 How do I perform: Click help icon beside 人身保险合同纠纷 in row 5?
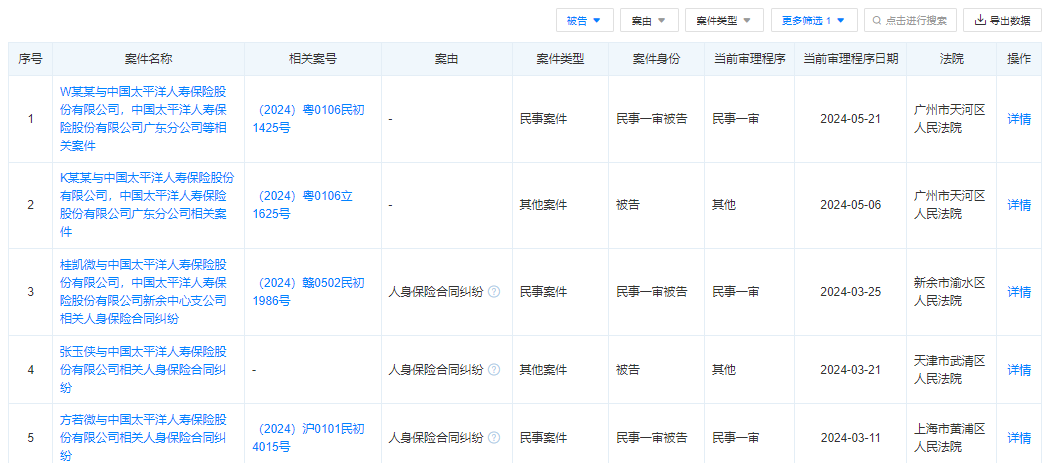tap(494, 438)
